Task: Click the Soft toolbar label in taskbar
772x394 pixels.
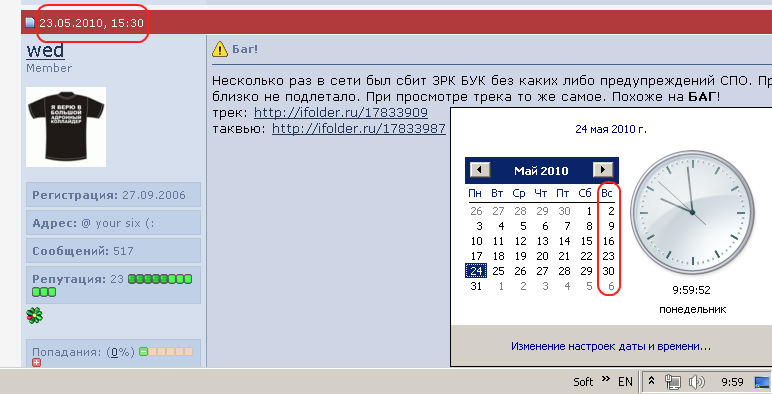Action: [x=583, y=382]
